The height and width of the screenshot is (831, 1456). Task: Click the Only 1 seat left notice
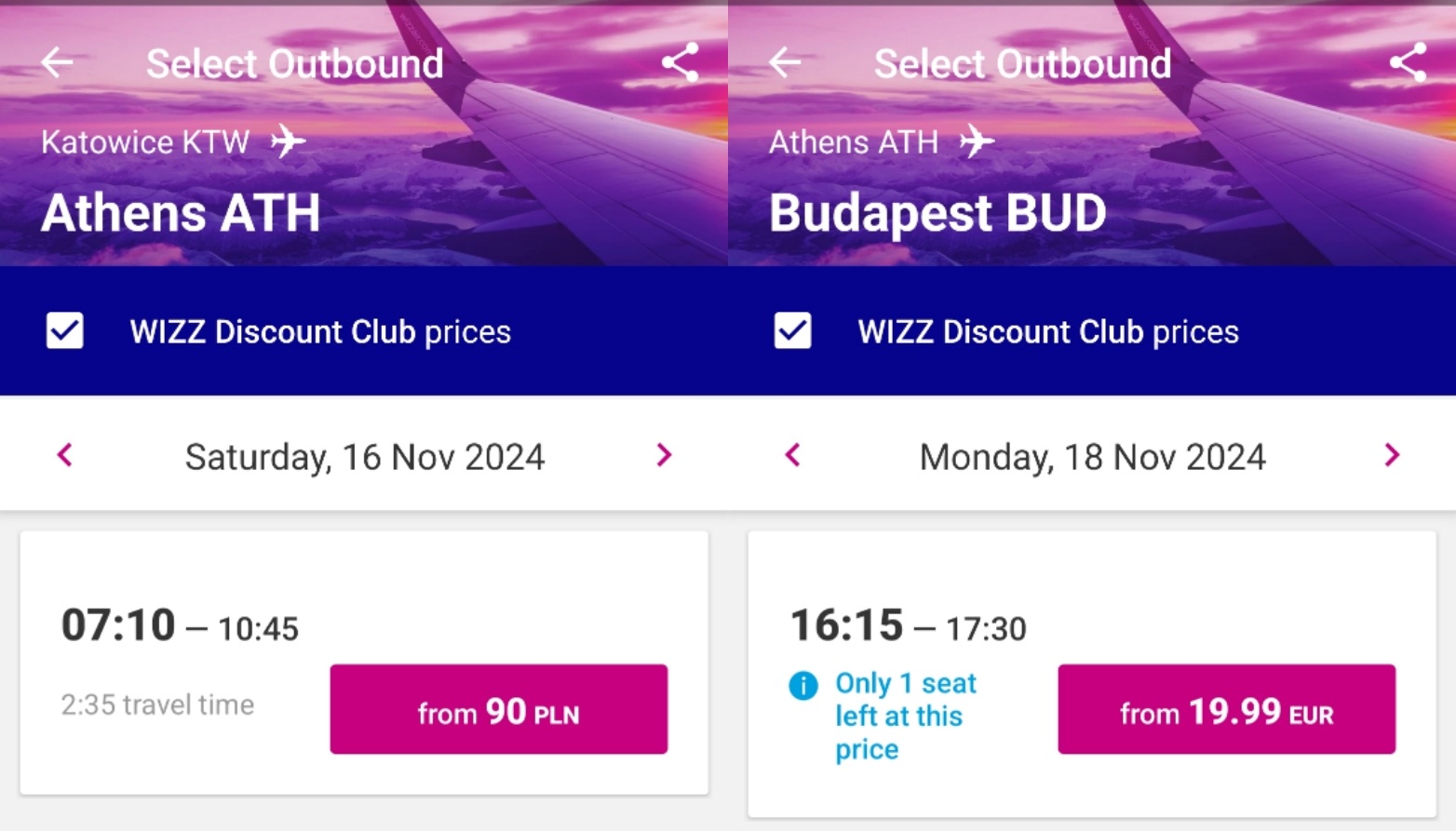(x=906, y=716)
